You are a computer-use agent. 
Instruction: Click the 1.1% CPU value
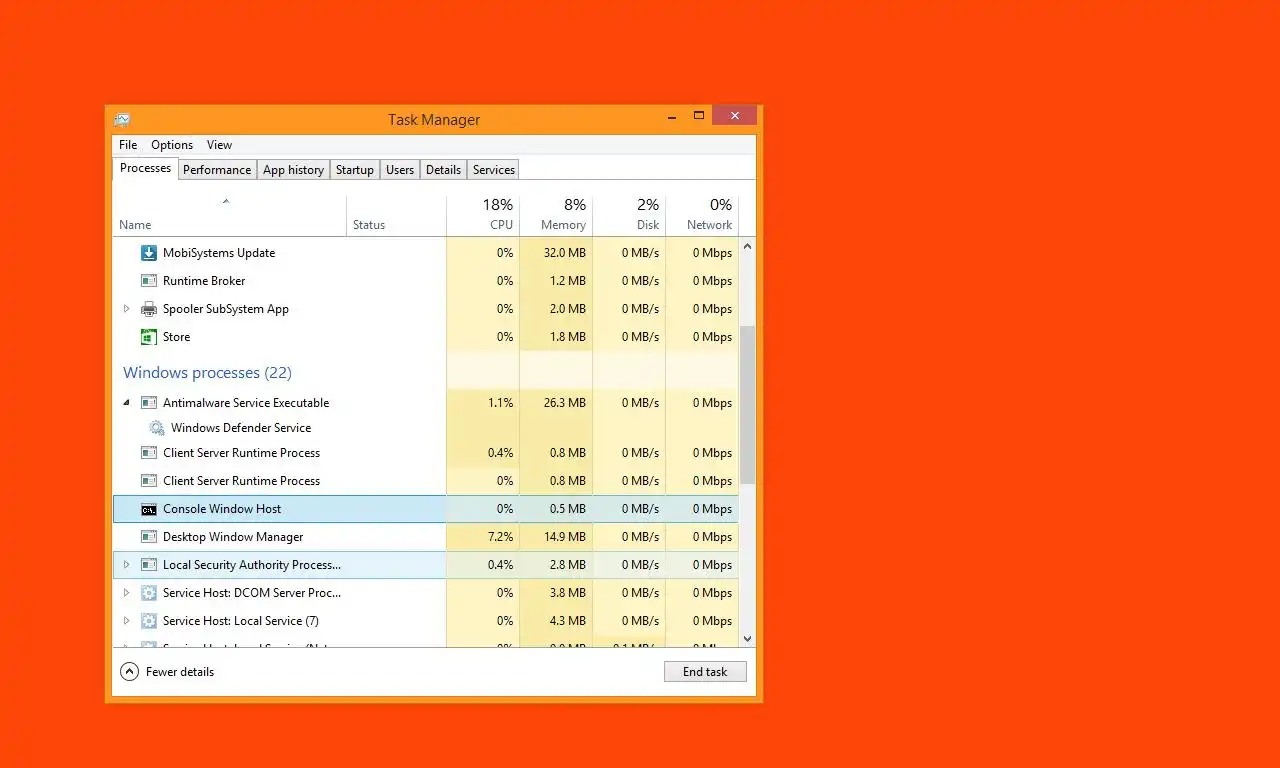tap(500, 403)
